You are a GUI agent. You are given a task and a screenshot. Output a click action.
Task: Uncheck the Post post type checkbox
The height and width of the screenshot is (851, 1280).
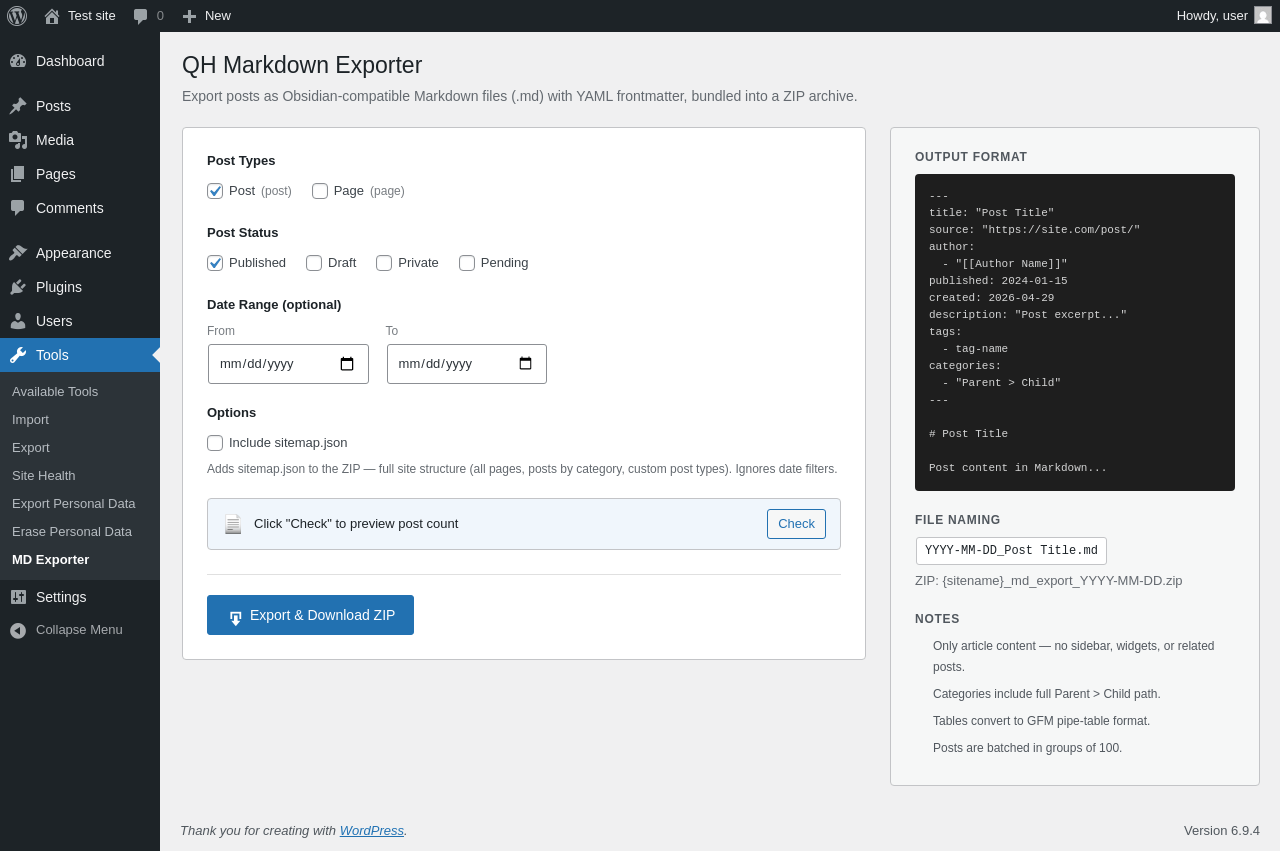(x=215, y=191)
